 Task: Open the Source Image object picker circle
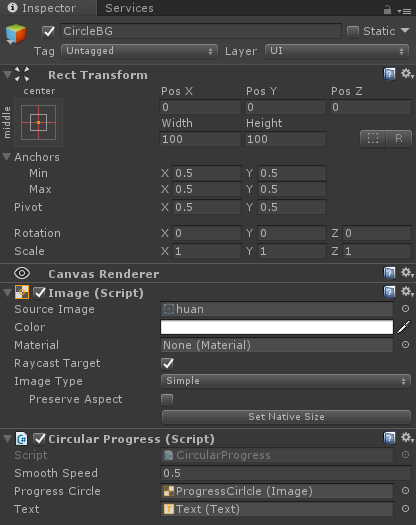coord(405,309)
